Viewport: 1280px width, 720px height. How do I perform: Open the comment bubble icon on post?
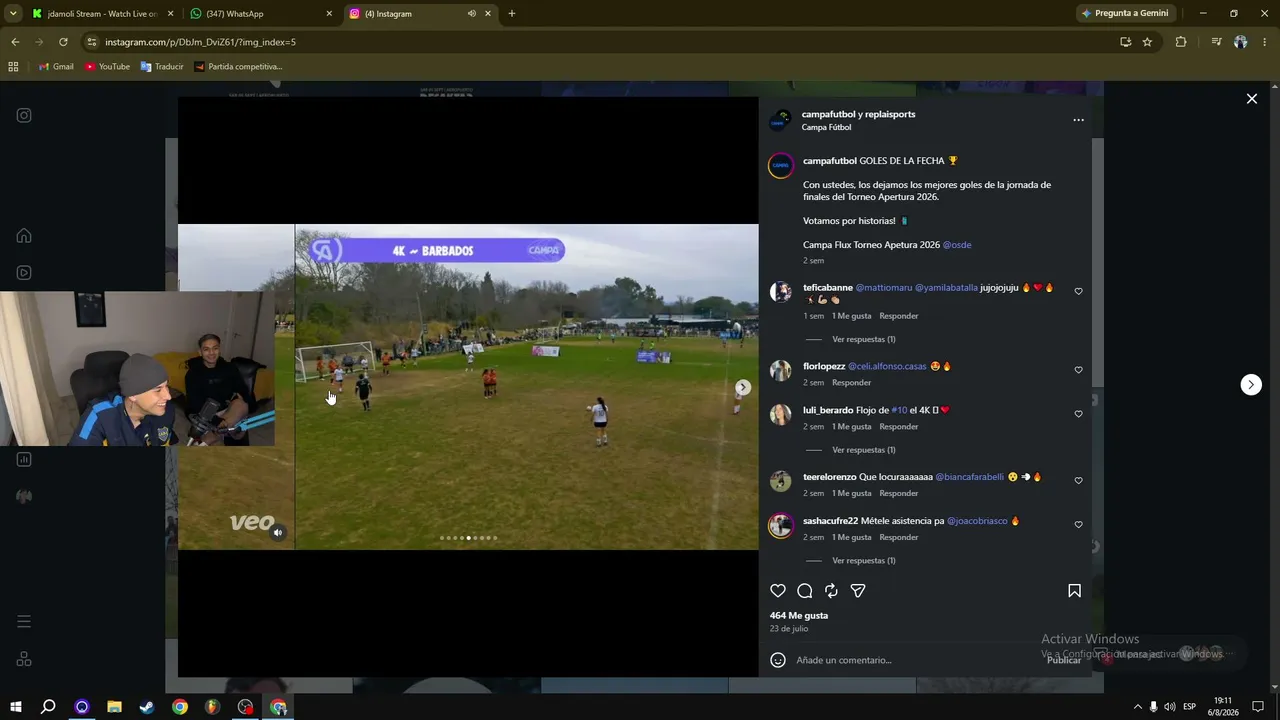point(805,591)
